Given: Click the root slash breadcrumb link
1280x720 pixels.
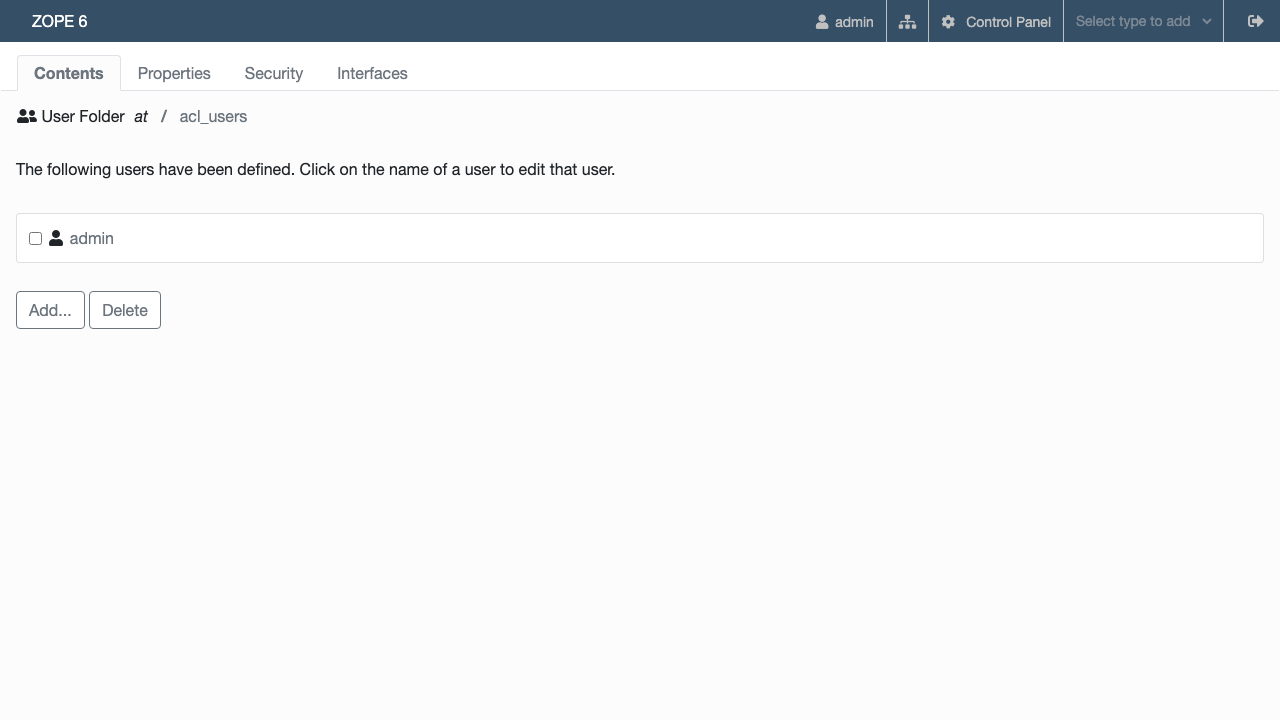Looking at the screenshot, I should click(x=163, y=116).
